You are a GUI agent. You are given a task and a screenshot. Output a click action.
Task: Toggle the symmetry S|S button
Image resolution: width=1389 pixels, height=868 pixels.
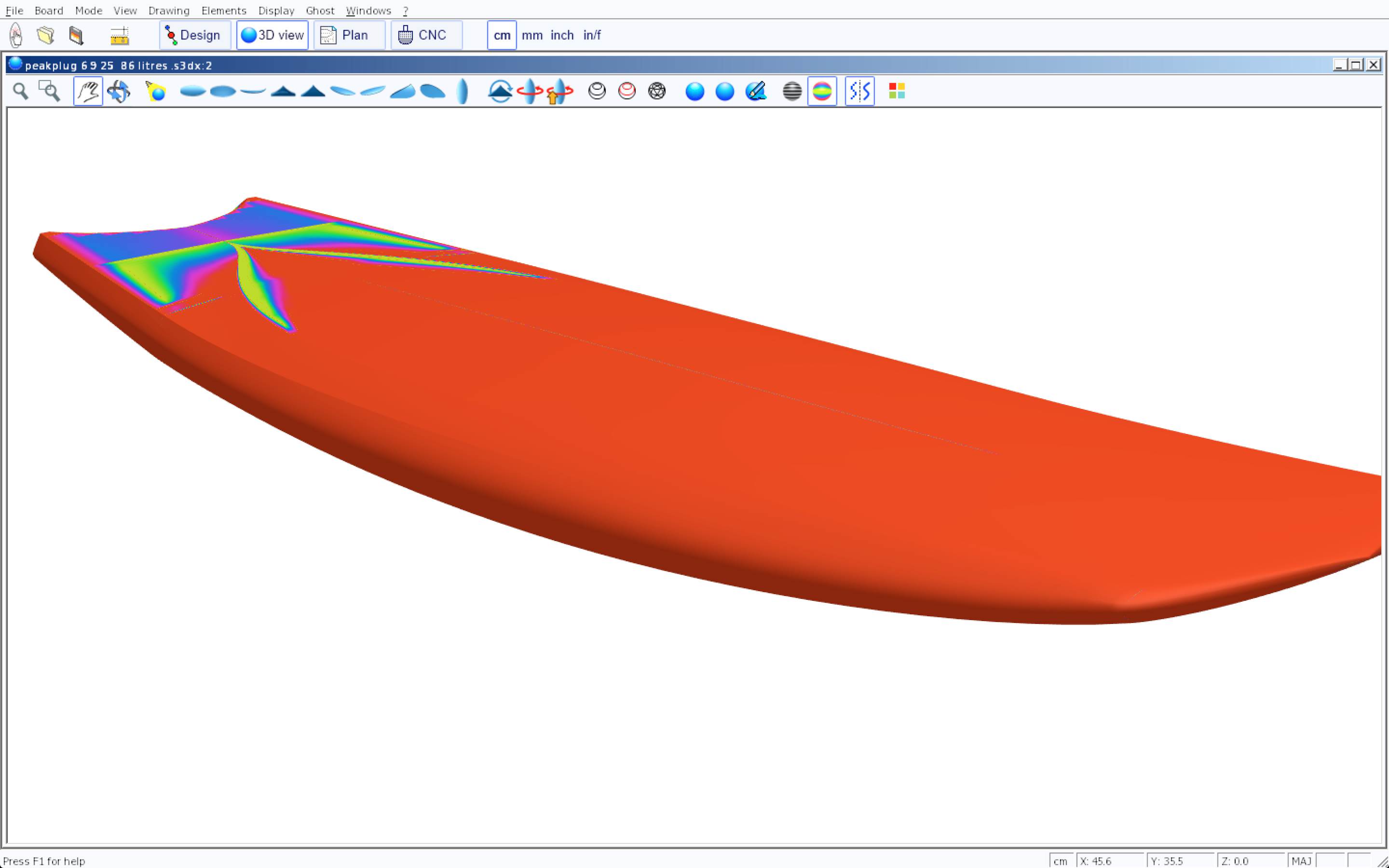point(859,91)
